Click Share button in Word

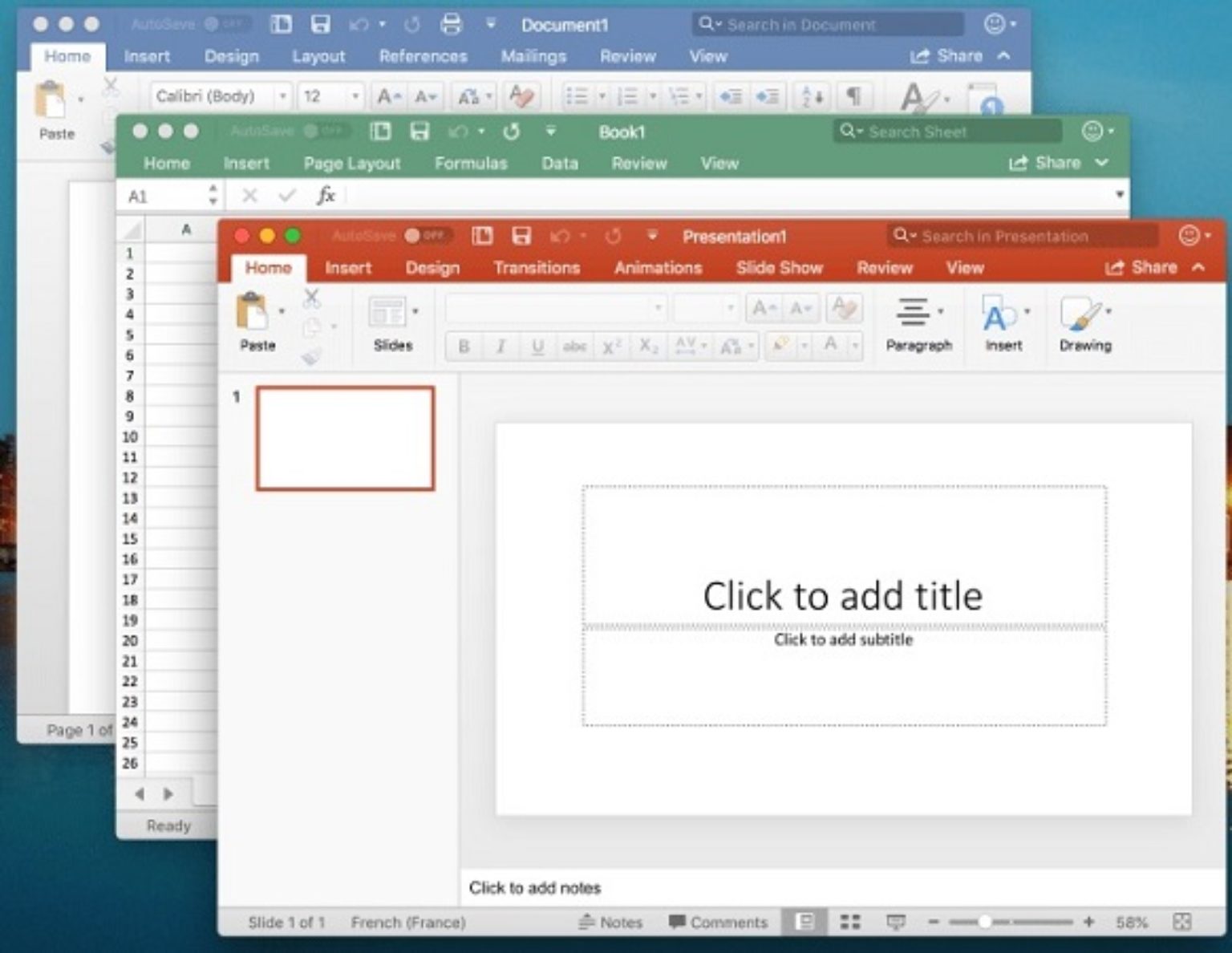946,56
